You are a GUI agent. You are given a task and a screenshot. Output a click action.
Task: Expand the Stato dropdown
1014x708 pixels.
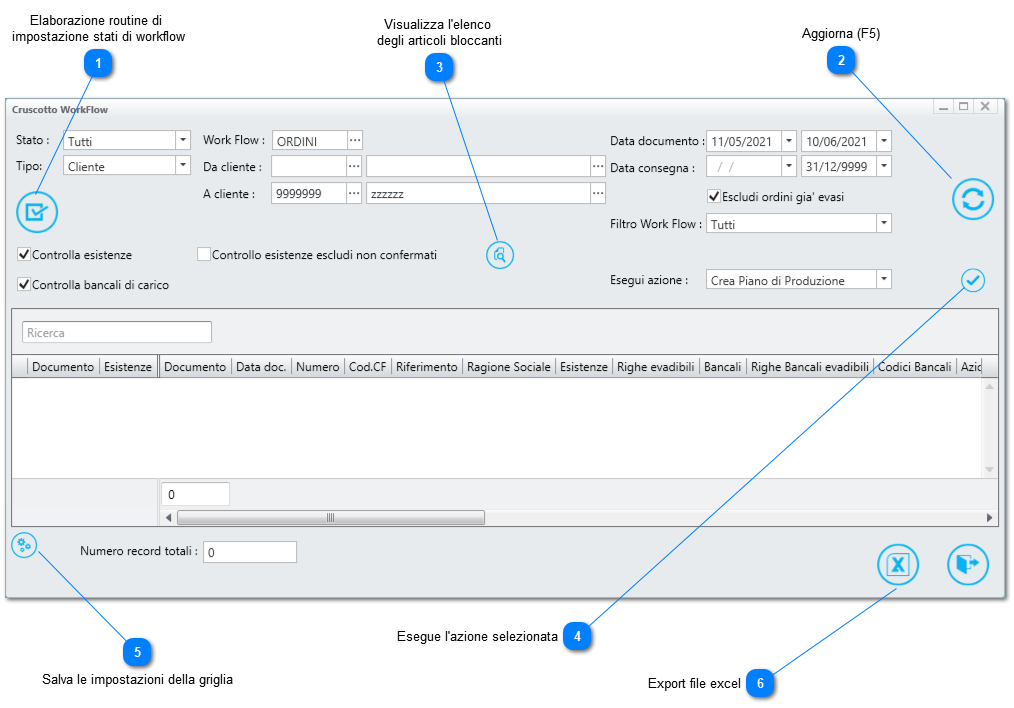(183, 140)
